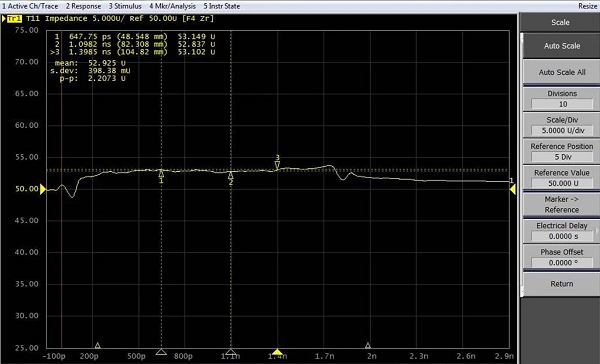600x364 pixels.
Task: Select active marker 3 on the trace
Action: [277, 165]
